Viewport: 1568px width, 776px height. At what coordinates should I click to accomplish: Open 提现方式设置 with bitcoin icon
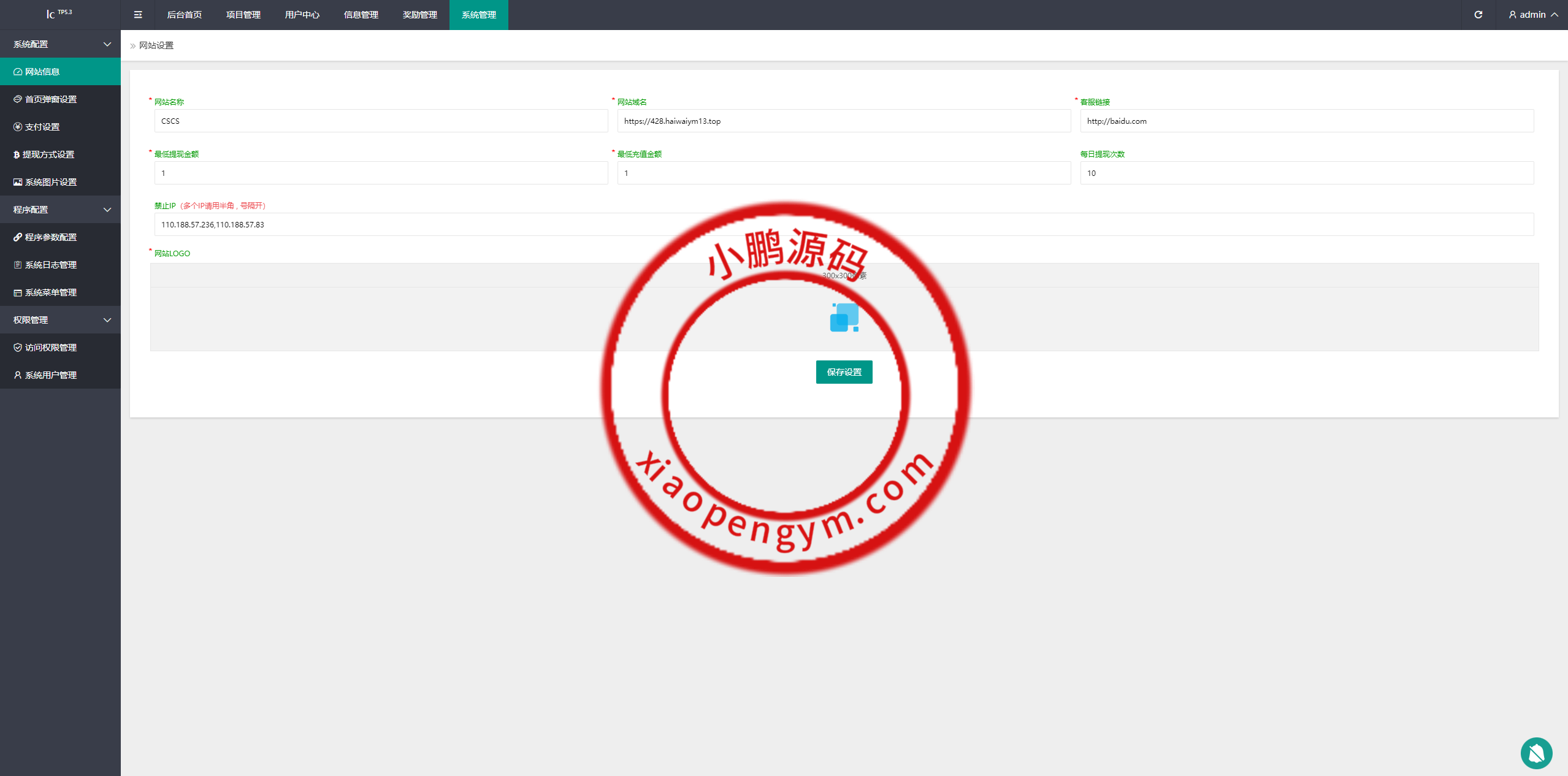pos(48,154)
